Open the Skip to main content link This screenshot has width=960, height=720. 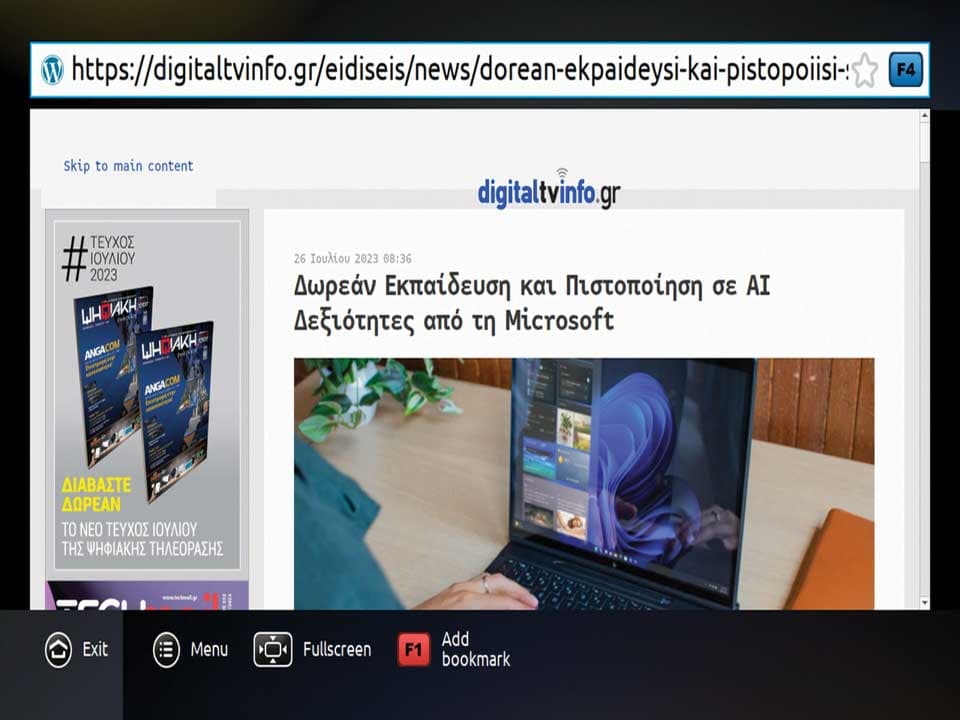tap(127, 166)
